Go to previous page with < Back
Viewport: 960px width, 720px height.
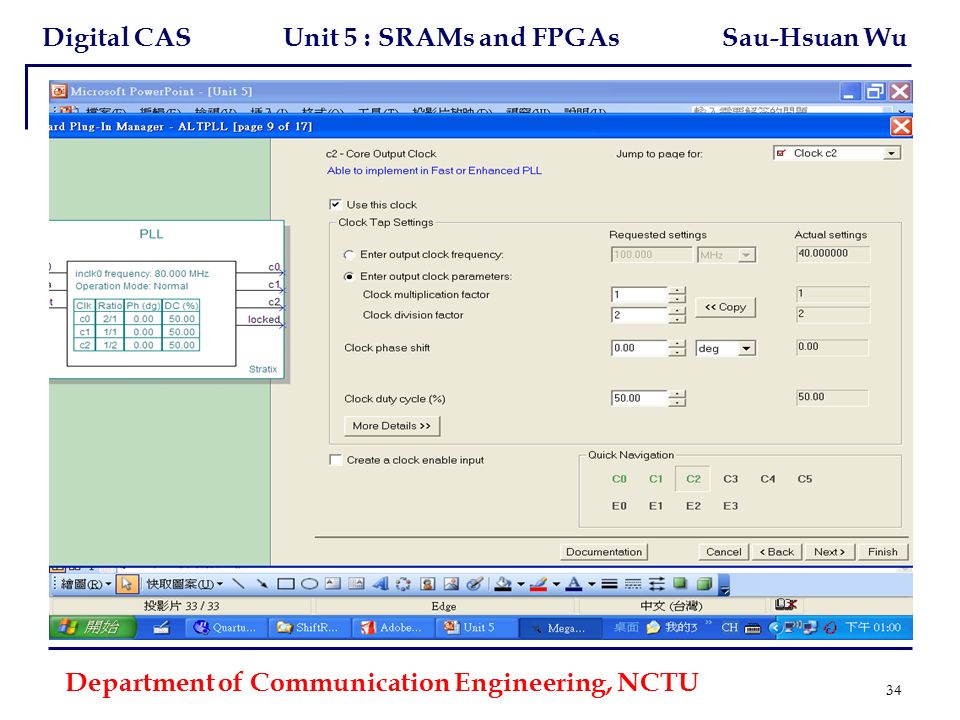[x=777, y=552]
